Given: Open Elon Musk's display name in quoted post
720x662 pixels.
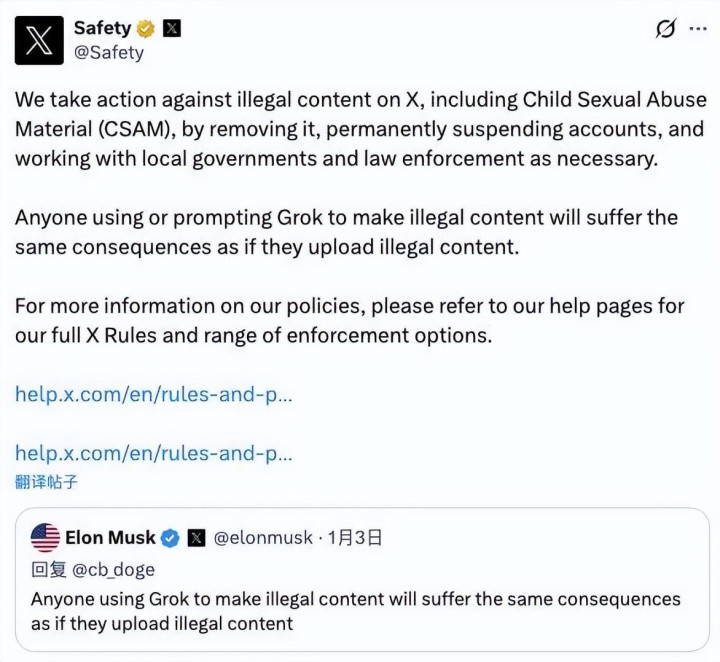Looking at the screenshot, I should pyautogui.click(x=110, y=538).
